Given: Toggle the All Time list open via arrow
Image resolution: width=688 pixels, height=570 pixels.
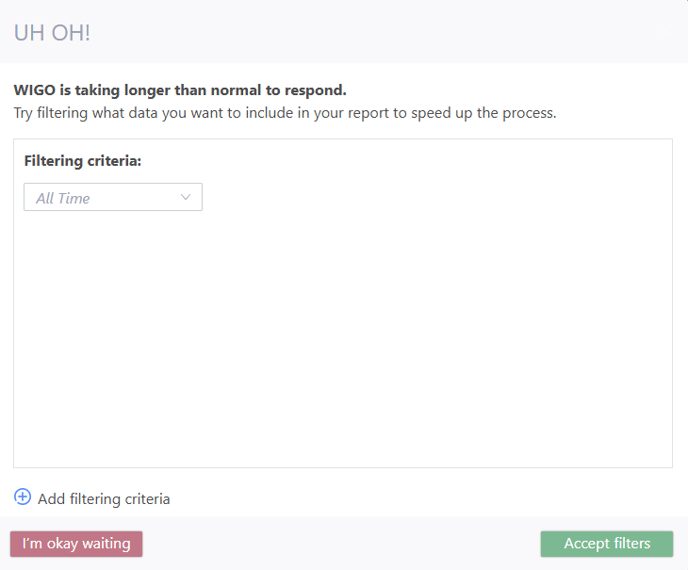Looking at the screenshot, I should tap(186, 197).
